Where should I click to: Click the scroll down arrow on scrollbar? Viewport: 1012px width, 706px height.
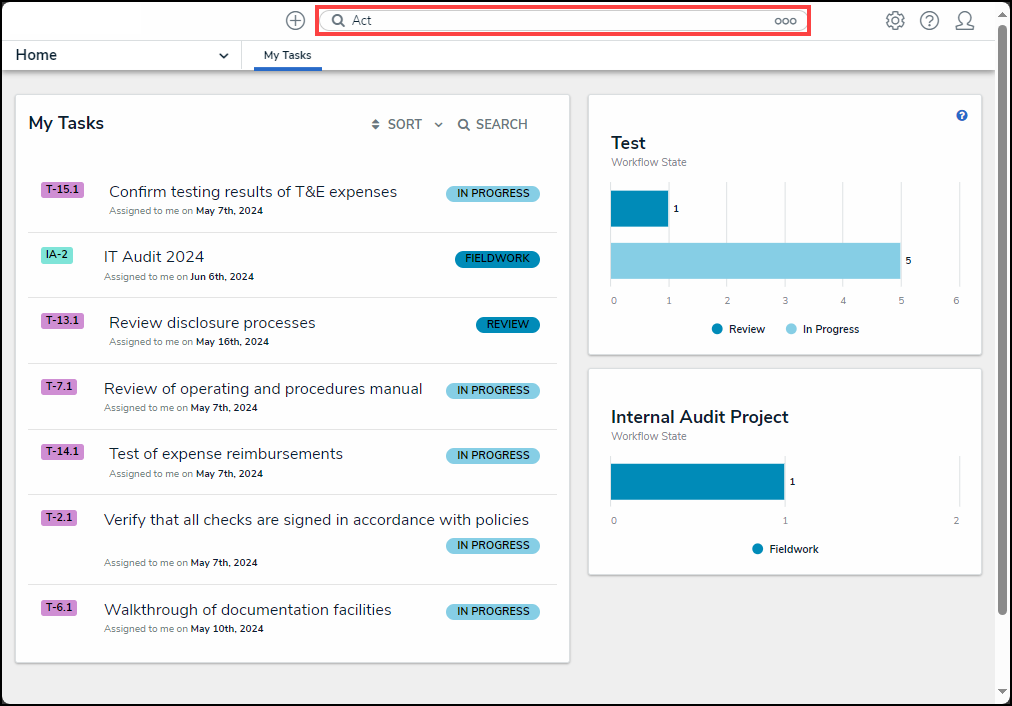point(1003,691)
